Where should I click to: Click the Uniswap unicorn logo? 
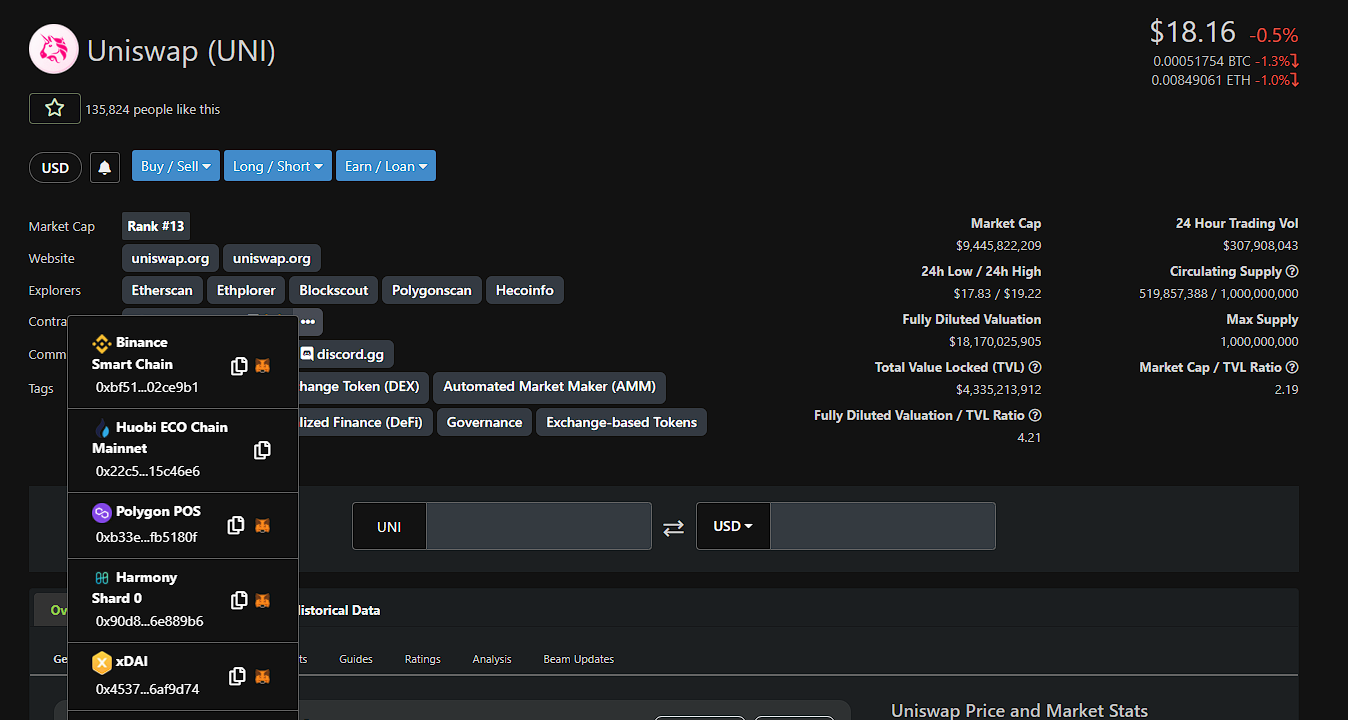coord(54,50)
